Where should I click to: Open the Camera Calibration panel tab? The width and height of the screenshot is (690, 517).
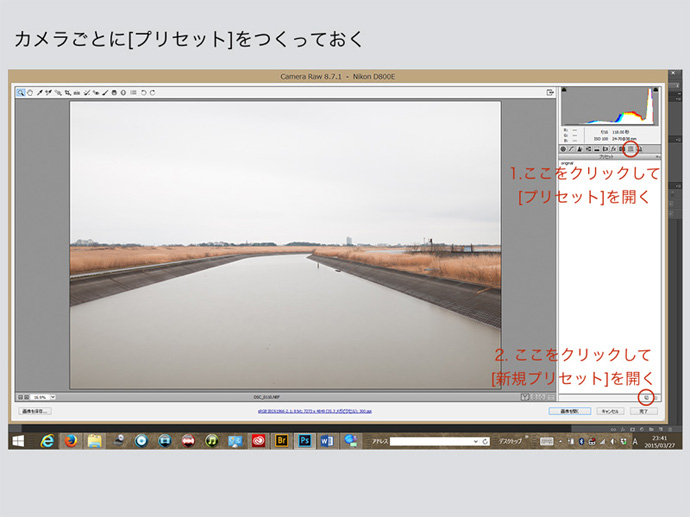[622, 149]
